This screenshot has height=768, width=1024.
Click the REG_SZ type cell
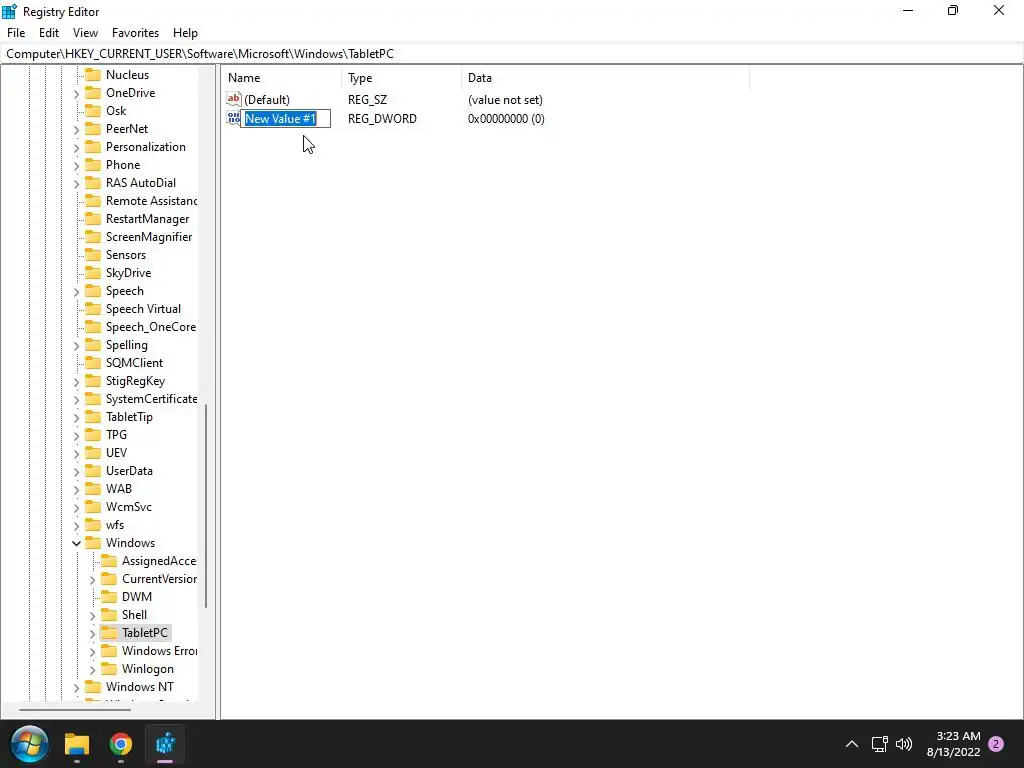click(x=367, y=100)
